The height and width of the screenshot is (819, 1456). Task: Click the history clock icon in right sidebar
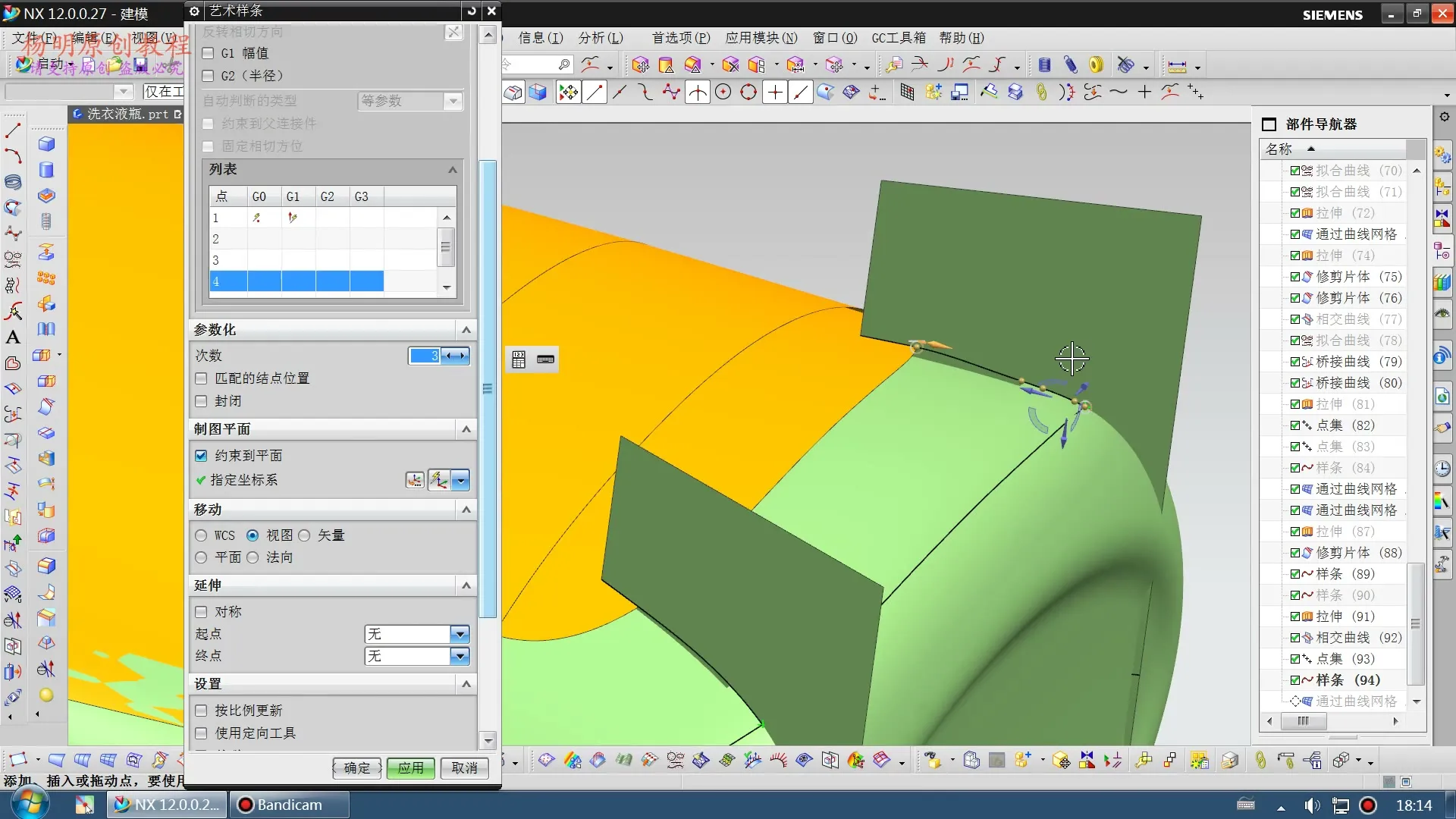pyautogui.click(x=1442, y=469)
